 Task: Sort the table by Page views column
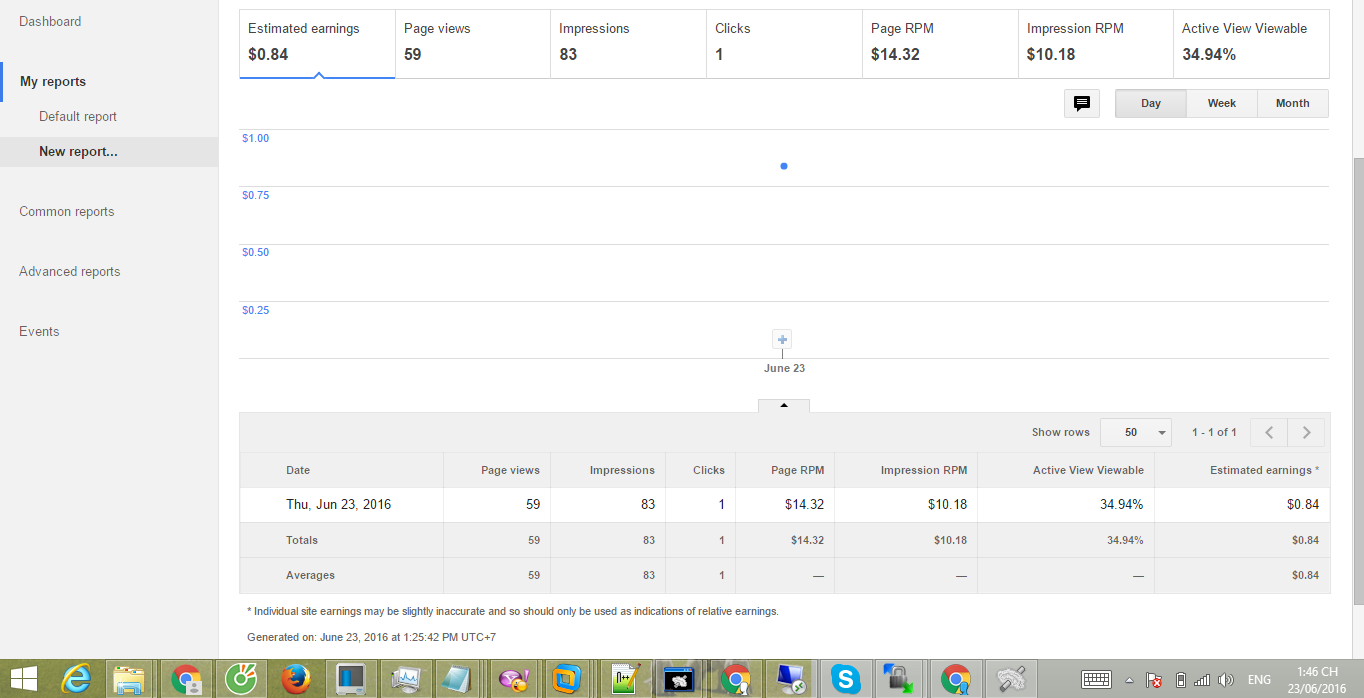pos(510,470)
